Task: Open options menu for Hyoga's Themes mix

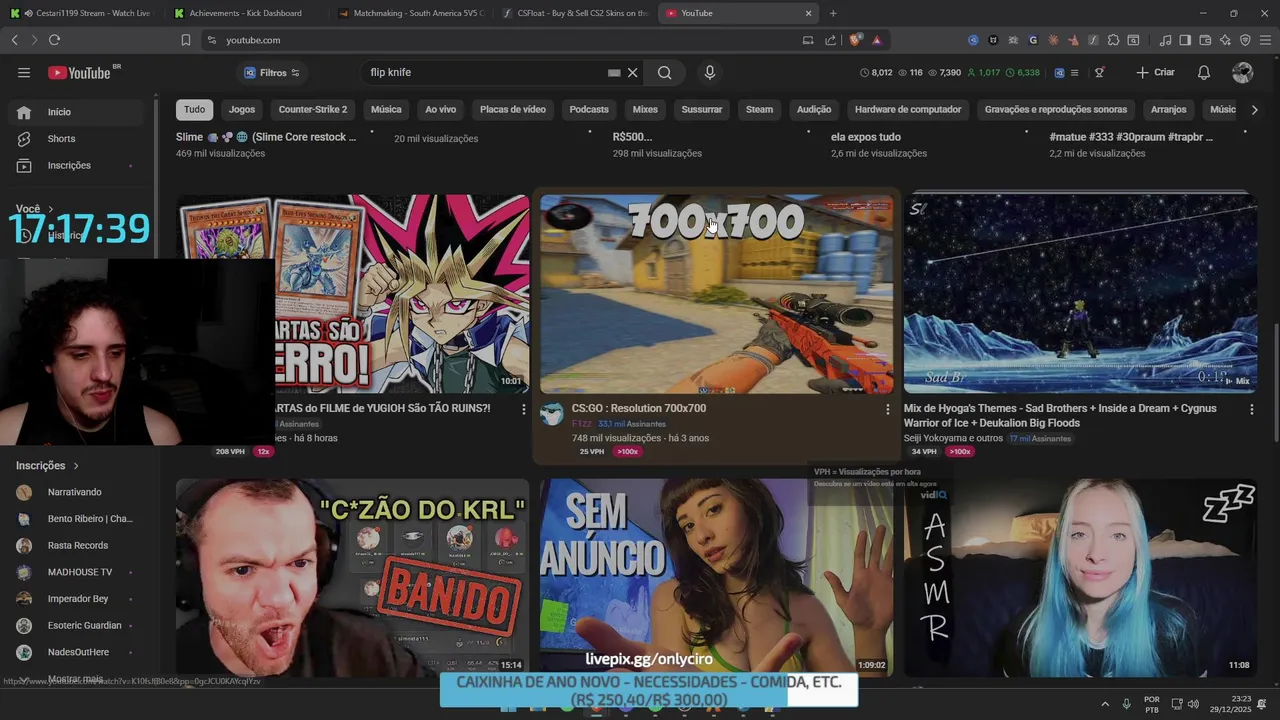Action: click(x=1251, y=409)
